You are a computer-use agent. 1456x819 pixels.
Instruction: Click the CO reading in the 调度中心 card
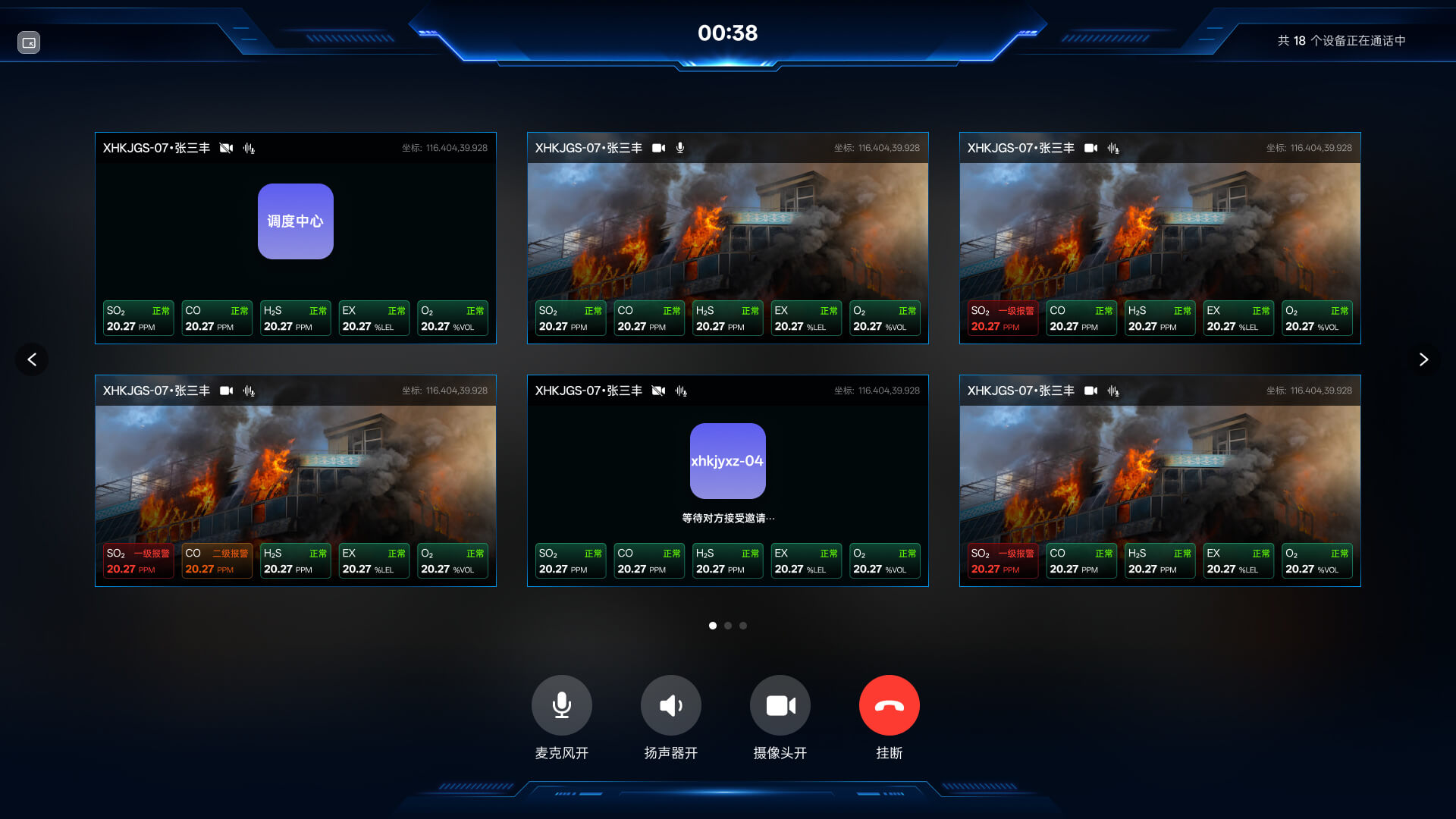[x=217, y=318]
